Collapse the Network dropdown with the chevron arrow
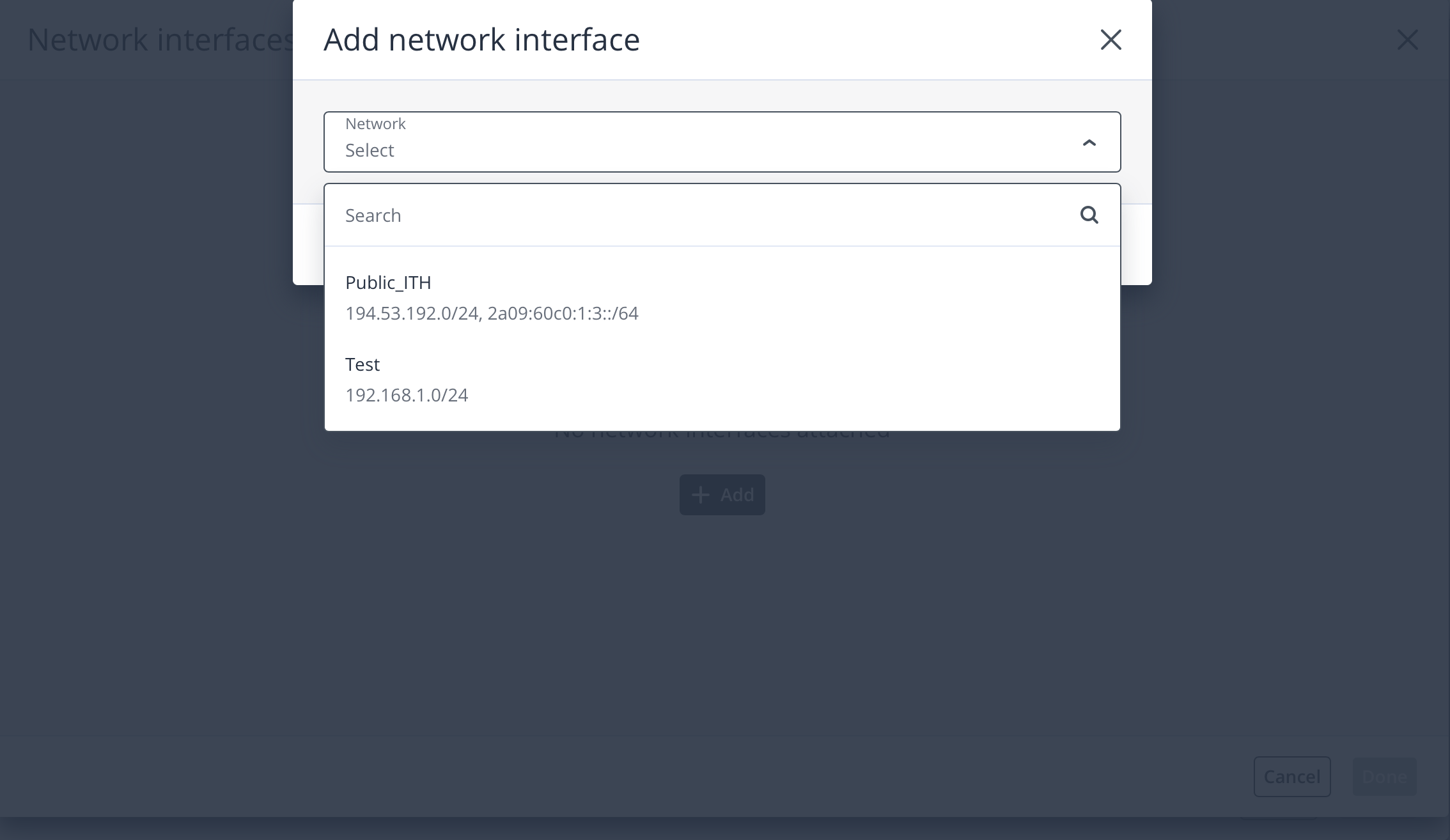The height and width of the screenshot is (840, 1450). point(1089,143)
